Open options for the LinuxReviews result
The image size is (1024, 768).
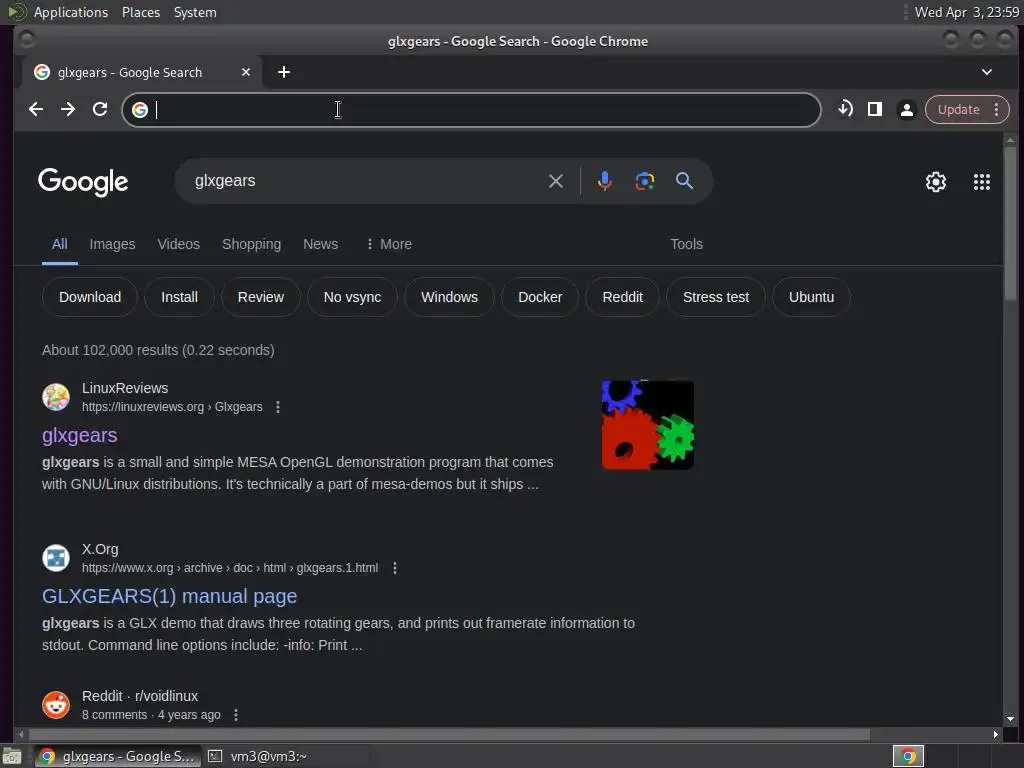point(278,407)
